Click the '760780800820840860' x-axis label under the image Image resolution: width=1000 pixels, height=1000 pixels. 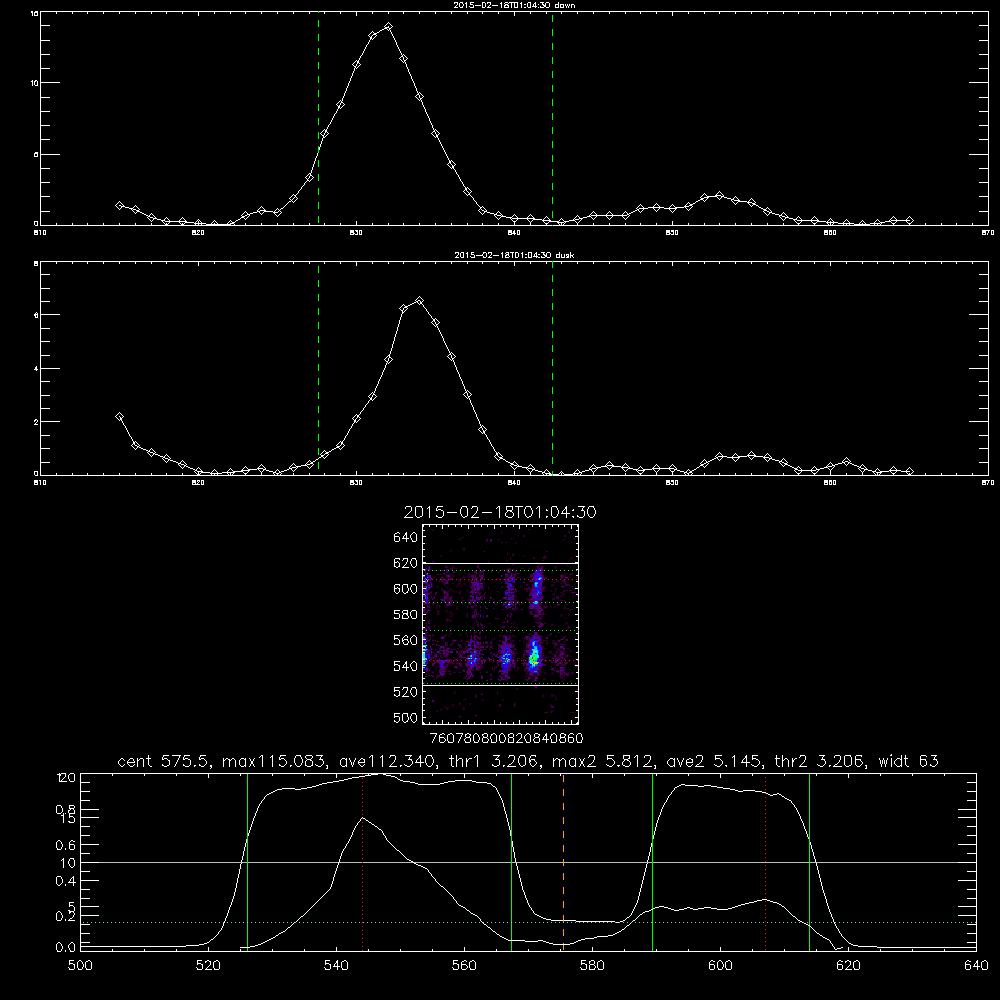(x=507, y=739)
